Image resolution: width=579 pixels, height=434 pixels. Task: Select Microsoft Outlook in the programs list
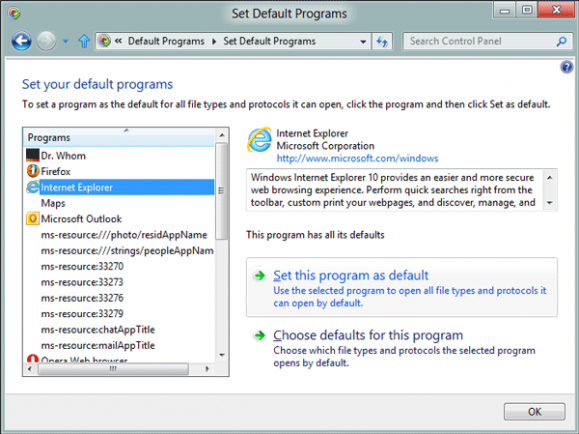[81, 219]
